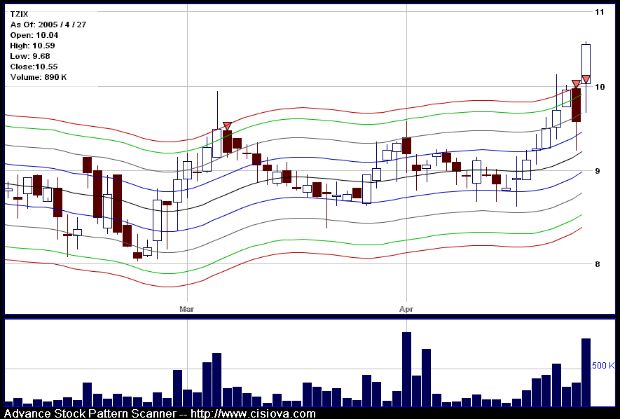The height and width of the screenshot is (419, 620).
Task: Click the final volume bar on the right
Action: pyautogui.click(x=586, y=372)
